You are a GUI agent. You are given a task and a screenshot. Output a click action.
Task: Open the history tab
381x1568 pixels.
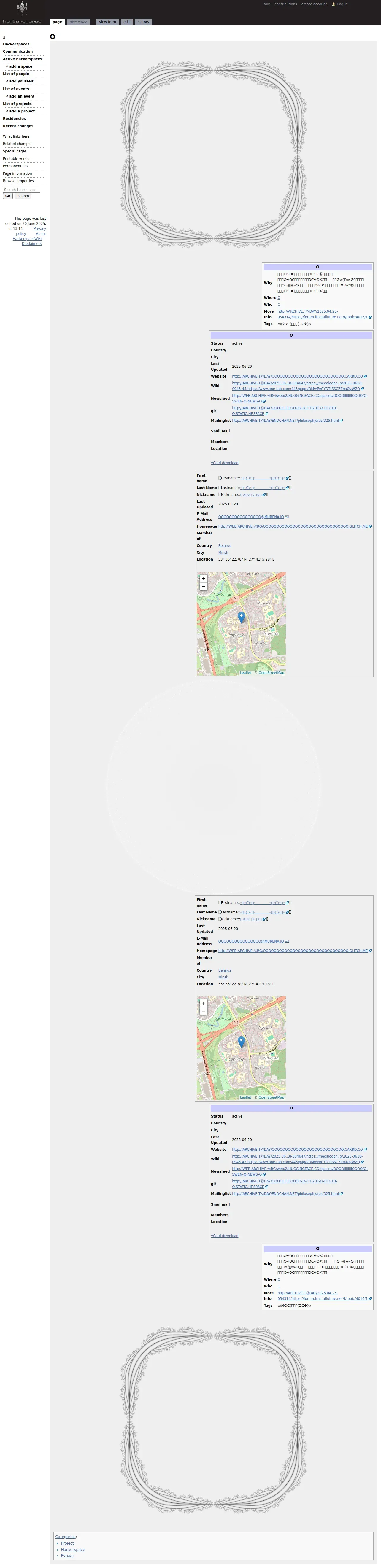click(143, 22)
